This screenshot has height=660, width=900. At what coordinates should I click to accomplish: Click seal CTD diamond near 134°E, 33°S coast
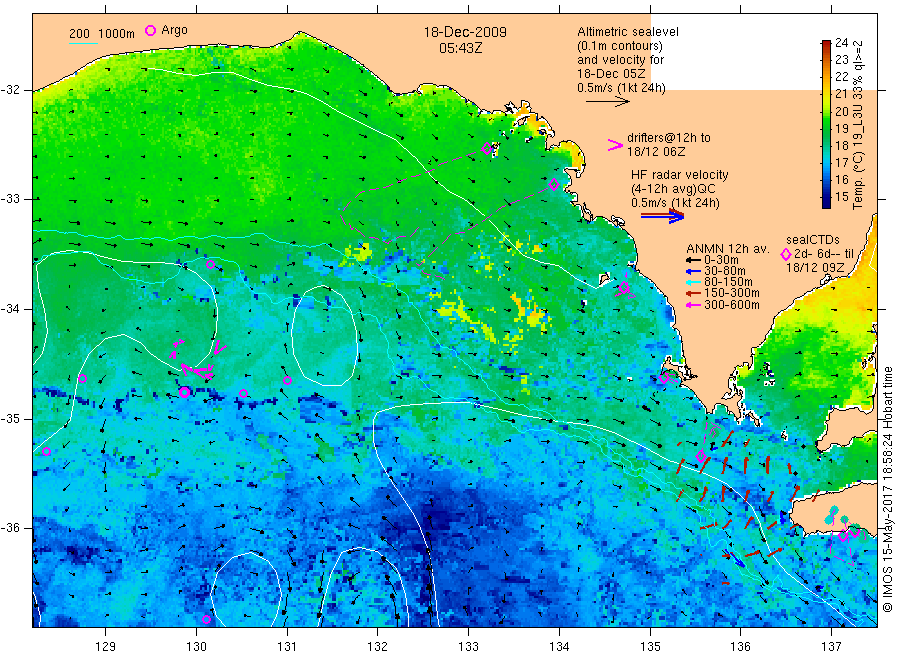pos(554,185)
